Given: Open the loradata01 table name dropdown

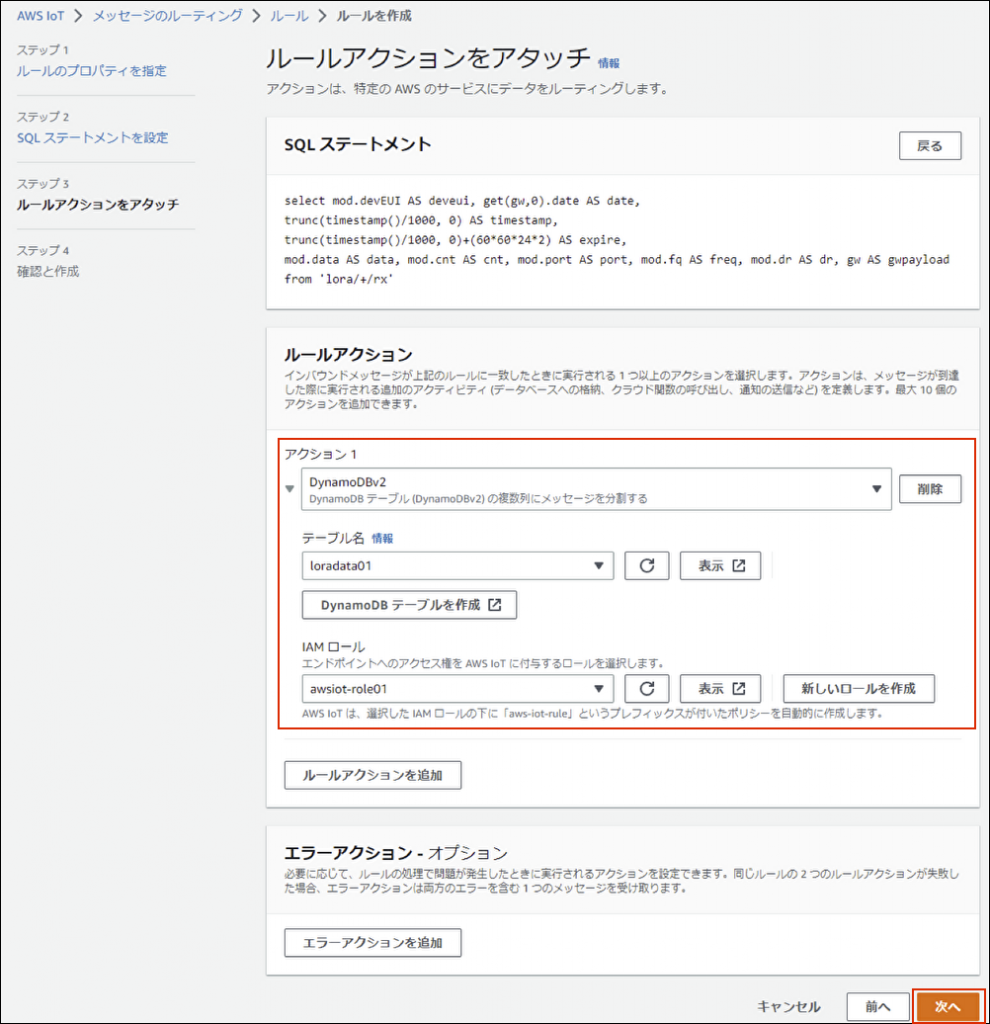Looking at the screenshot, I should point(457,565).
